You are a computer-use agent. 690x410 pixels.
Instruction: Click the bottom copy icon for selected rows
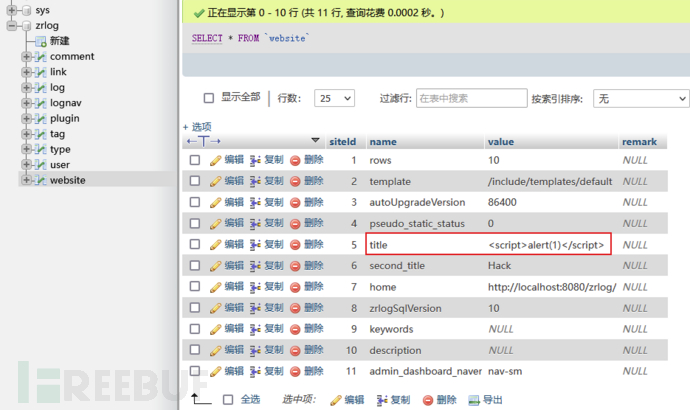[x=382, y=400]
